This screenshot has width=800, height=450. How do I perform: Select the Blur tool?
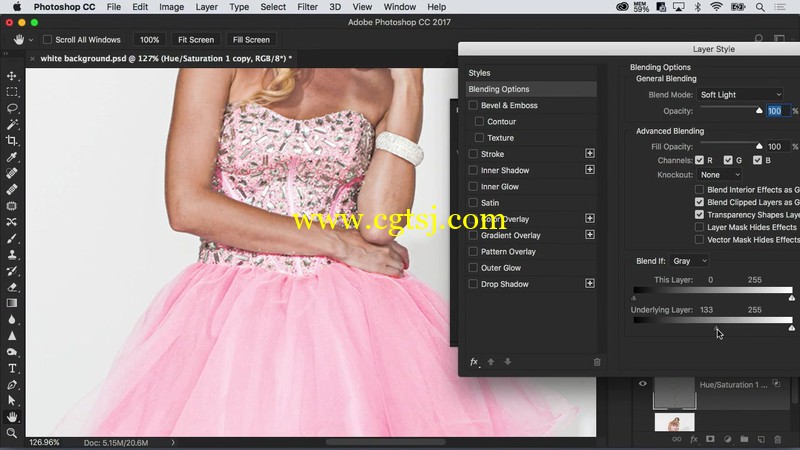click(x=12, y=319)
